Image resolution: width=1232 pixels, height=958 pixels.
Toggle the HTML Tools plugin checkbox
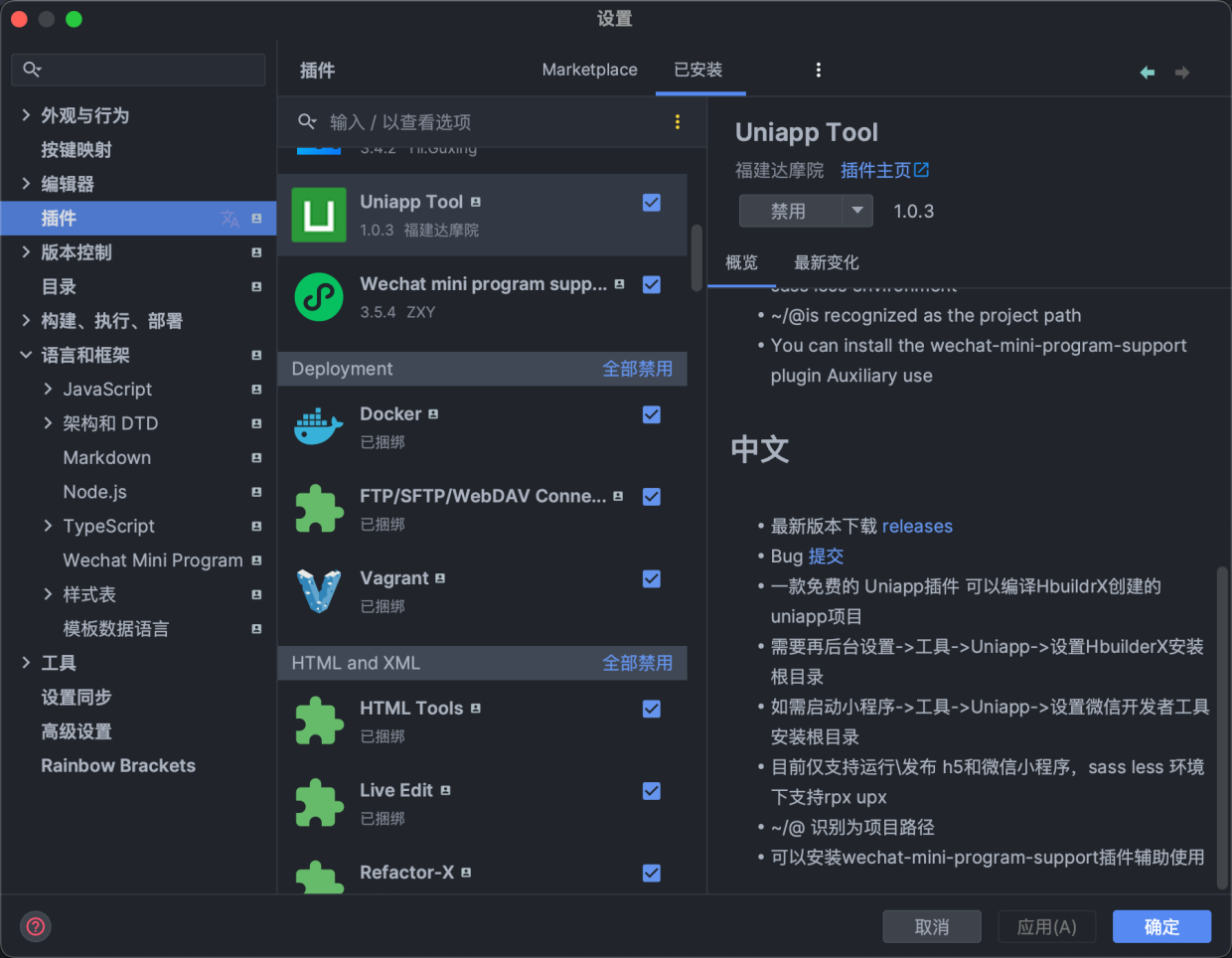pos(652,709)
